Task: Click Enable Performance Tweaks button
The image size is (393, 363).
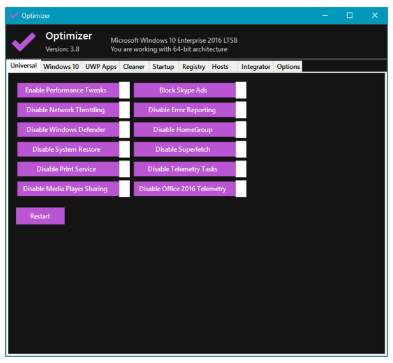Action: coord(68,90)
